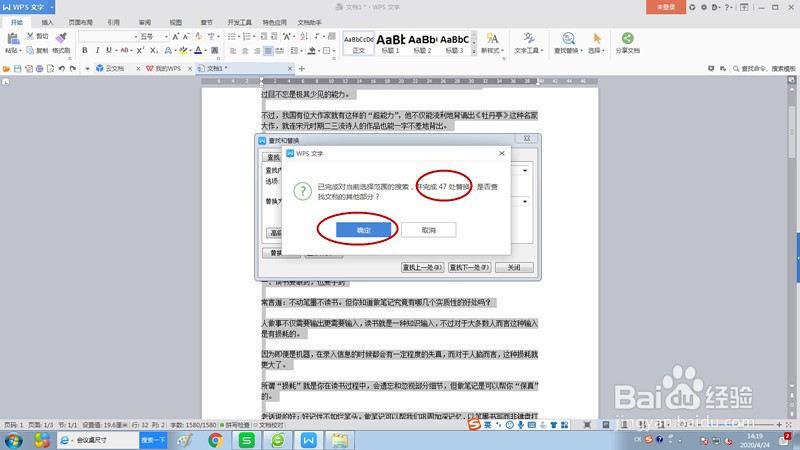Viewport: 800px width, 450px height.
Task: Open Chrome from the Windows taskbar
Action: point(215,440)
